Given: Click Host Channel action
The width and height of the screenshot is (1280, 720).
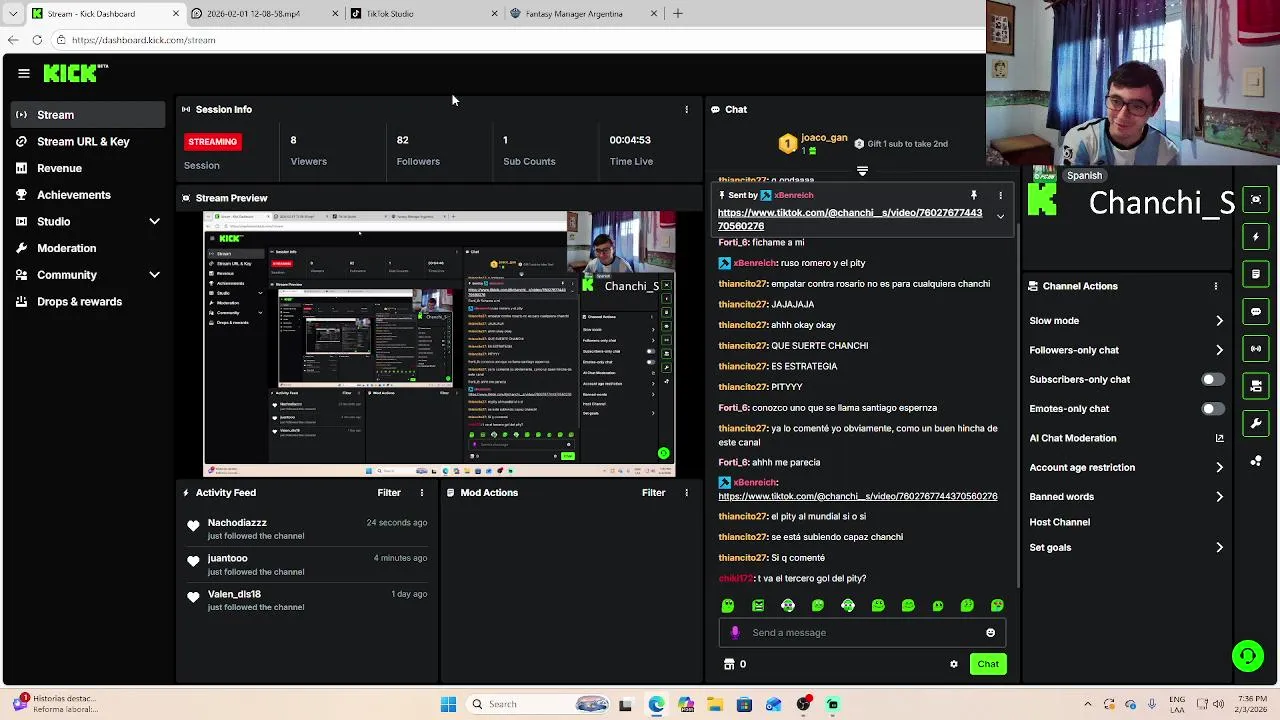Looking at the screenshot, I should [x=1060, y=522].
